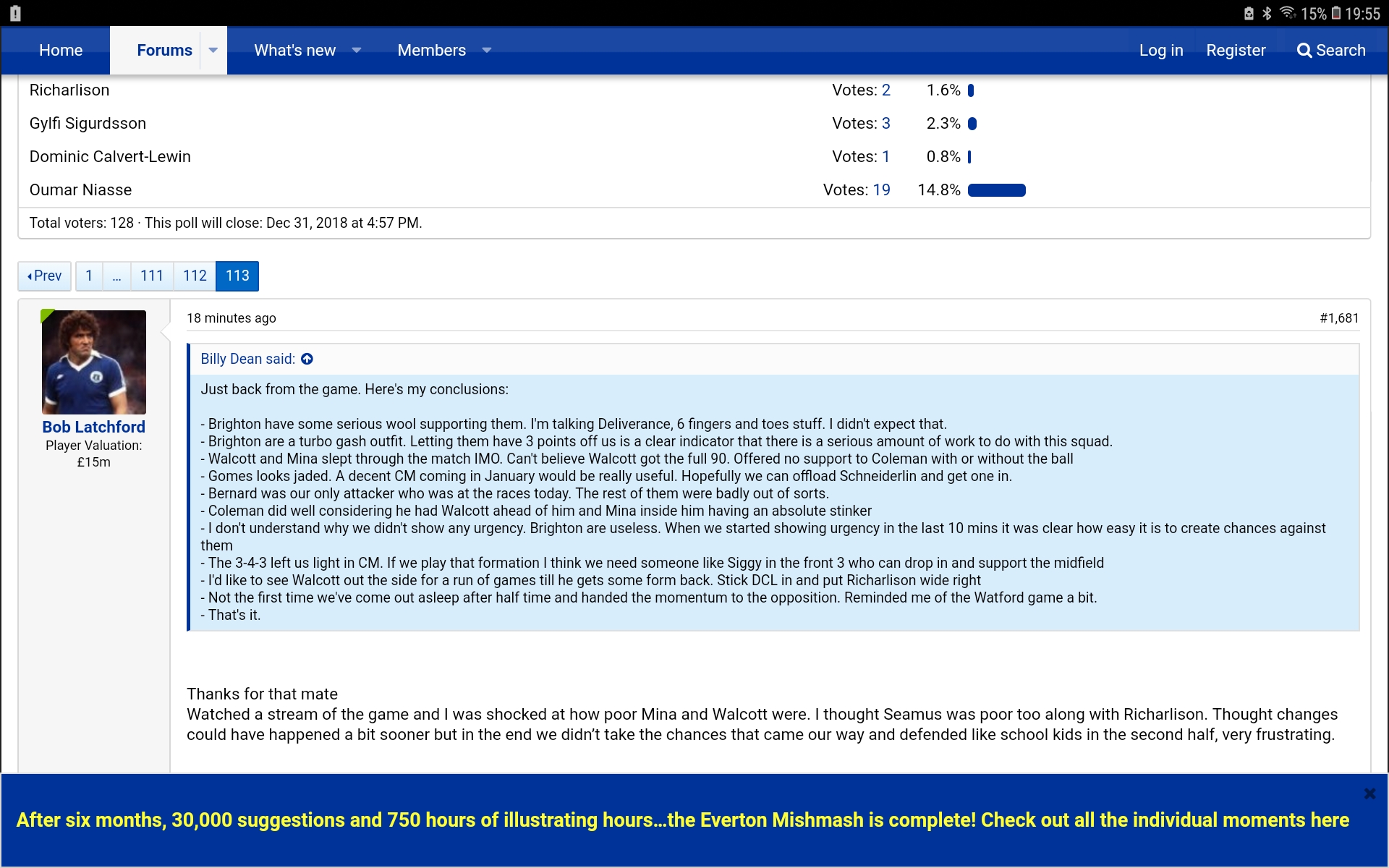Image resolution: width=1389 pixels, height=868 pixels.
Task: Click Richarlison poll result bar
Action: point(971,90)
